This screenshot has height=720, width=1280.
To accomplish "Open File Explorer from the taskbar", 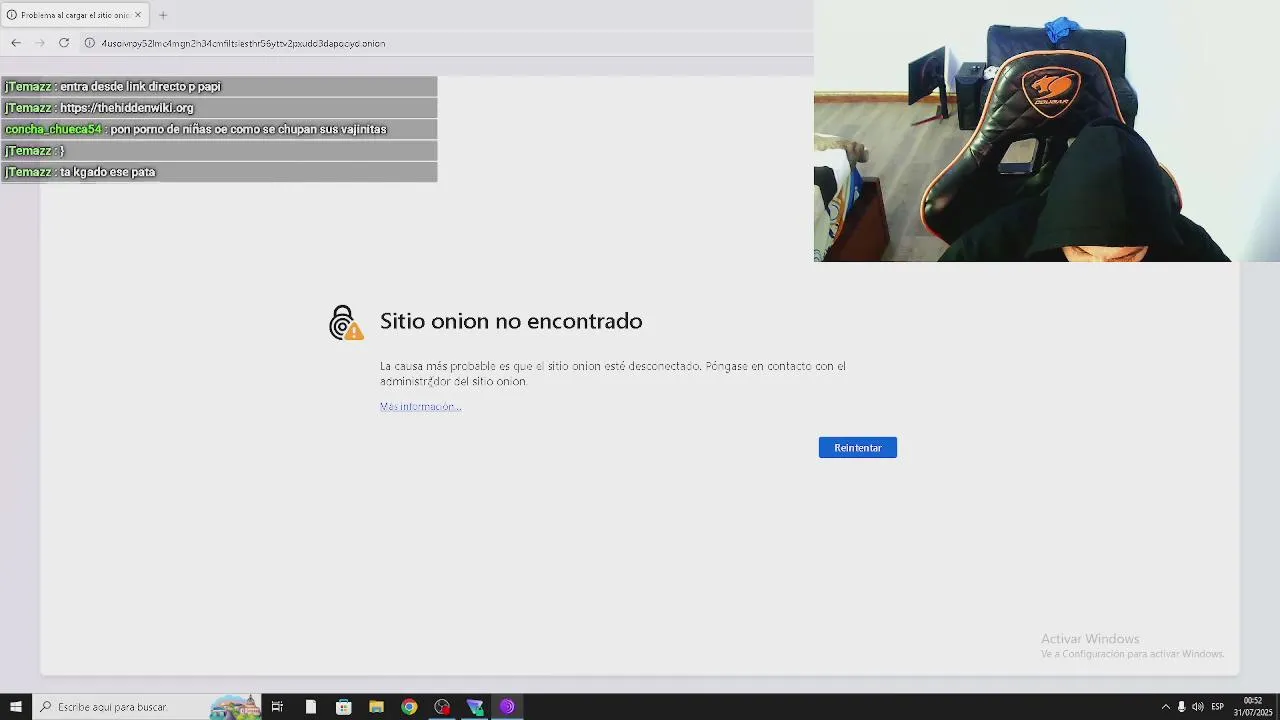I will 377,707.
